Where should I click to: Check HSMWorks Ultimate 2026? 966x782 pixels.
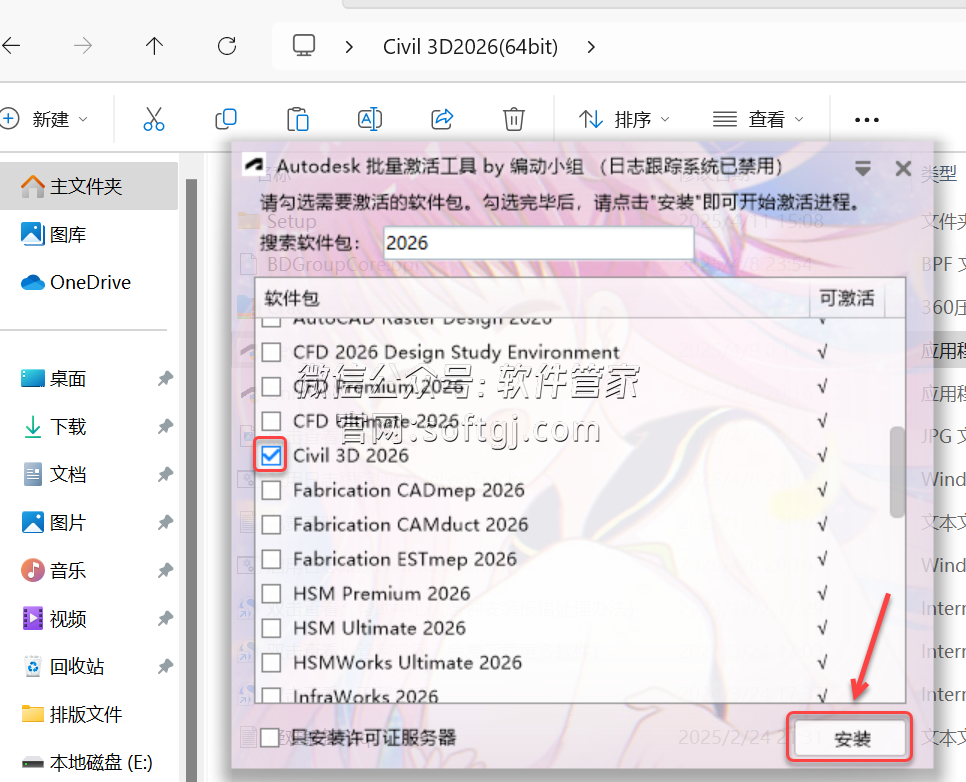click(x=271, y=663)
